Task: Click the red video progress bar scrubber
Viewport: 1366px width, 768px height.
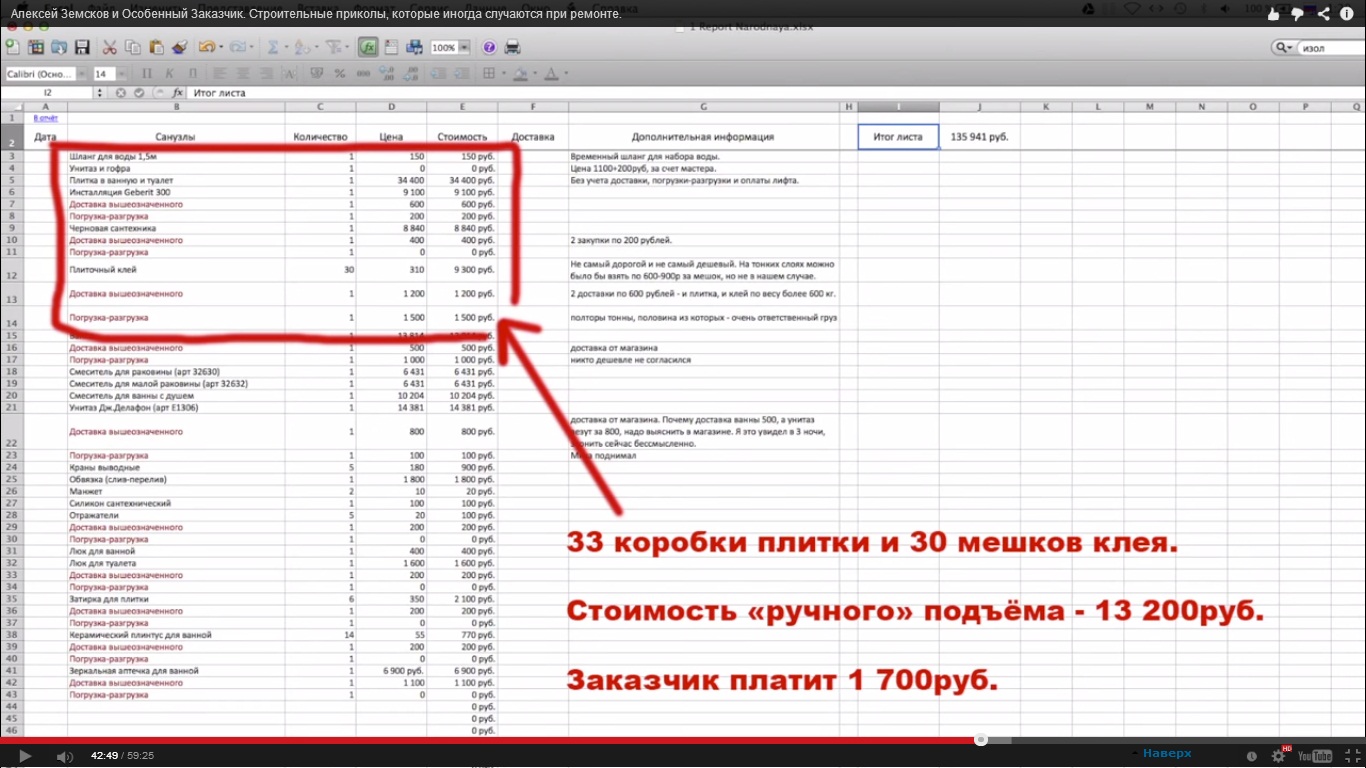Action: (981, 740)
